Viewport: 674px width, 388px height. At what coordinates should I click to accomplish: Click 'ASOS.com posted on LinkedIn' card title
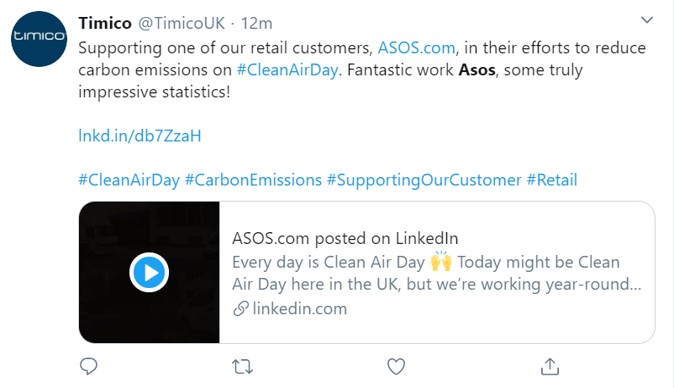click(345, 238)
